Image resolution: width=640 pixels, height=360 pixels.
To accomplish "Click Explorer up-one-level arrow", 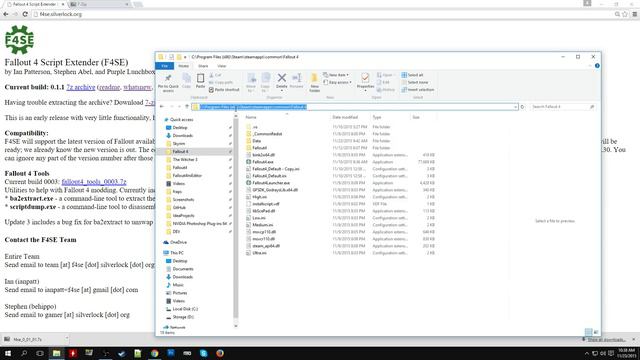I will pos(187,107).
